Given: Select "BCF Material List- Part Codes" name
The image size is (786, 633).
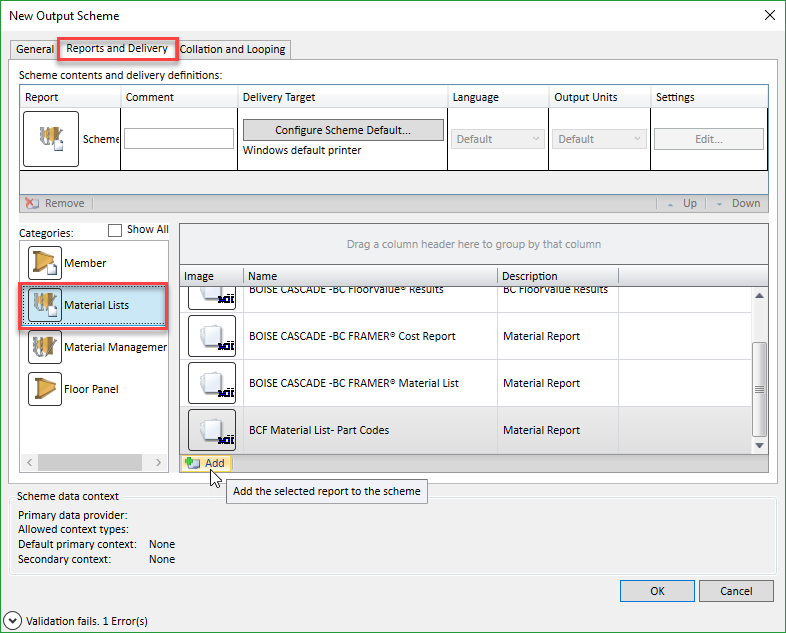Looking at the screenshot, I should pos(319,431).
